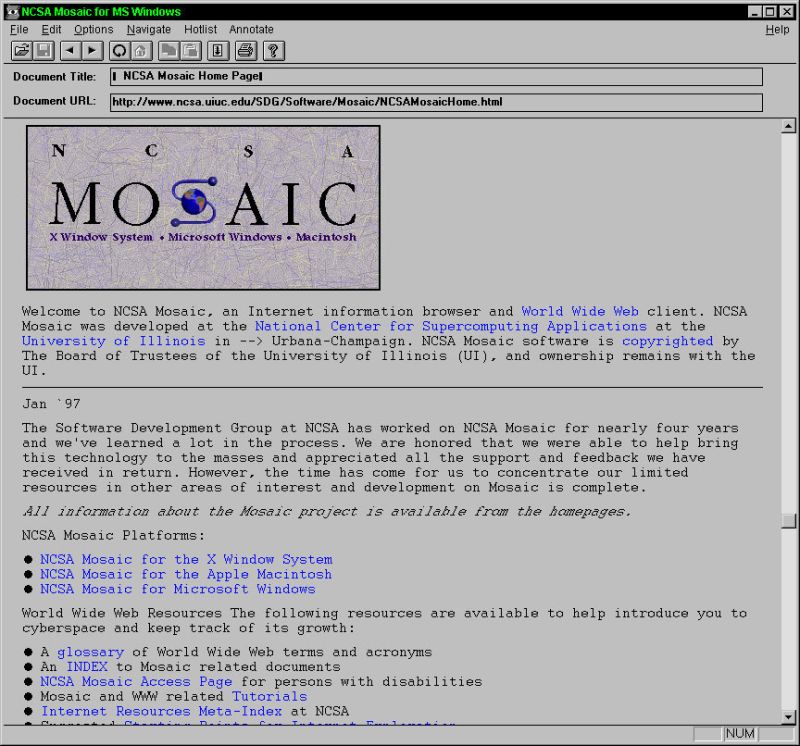
Task: Open the Hotlist menu
Action: click(x=200, y=29)
